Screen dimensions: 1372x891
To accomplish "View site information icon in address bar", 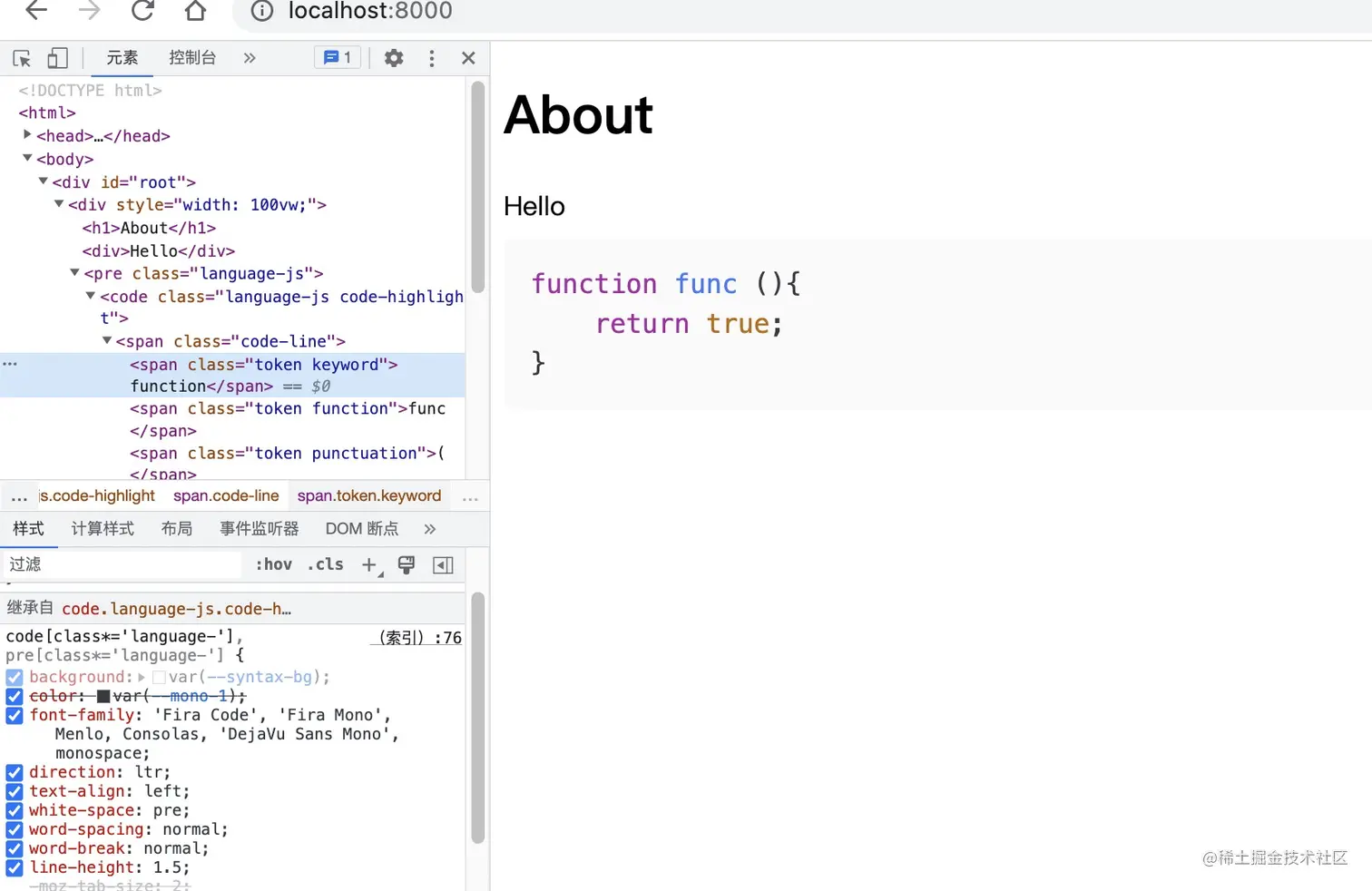I will (x=262, y=11).
